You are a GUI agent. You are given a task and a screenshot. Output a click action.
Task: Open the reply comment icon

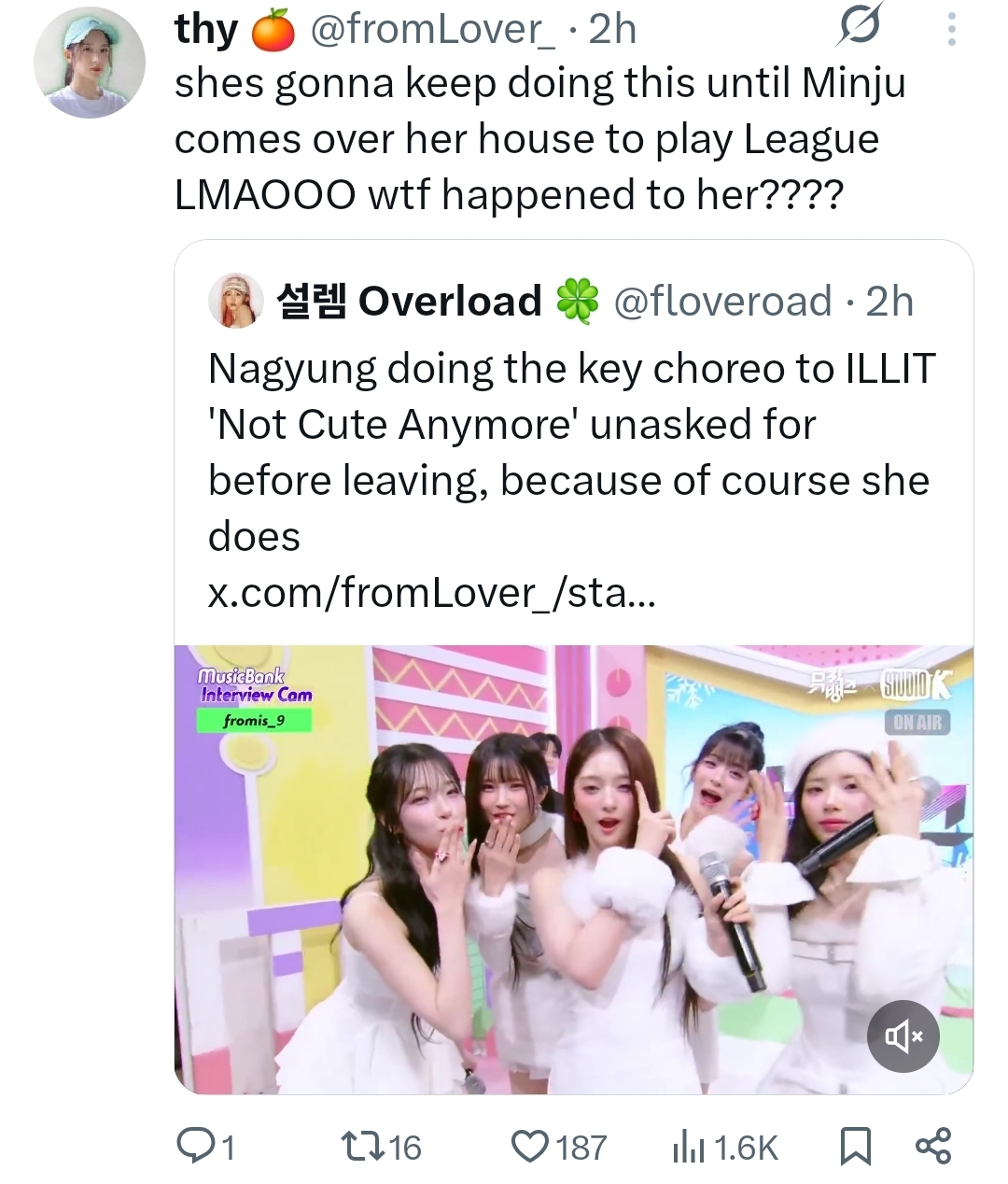(x=195, y=1146)
